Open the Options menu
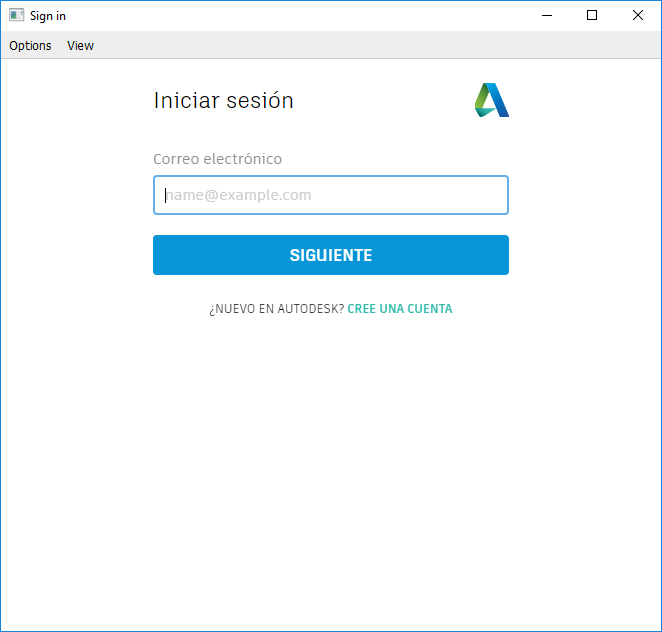The height and width of the screenshot is (632, 662). 30,45
